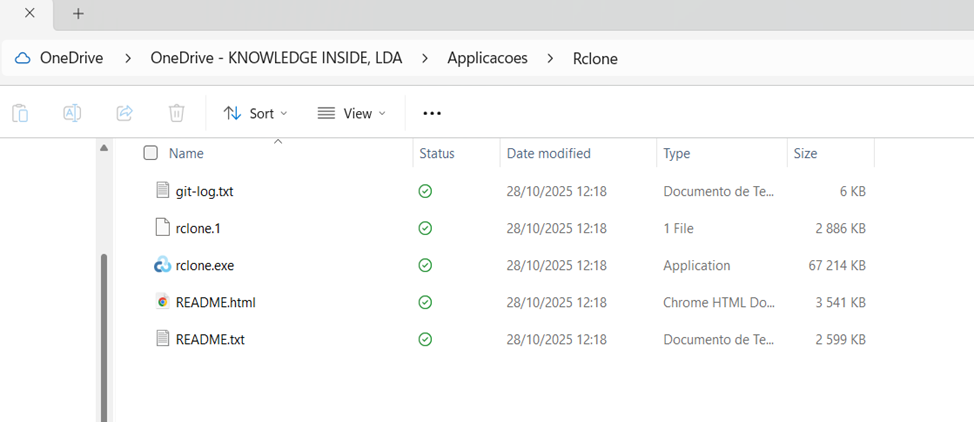The height and width of the screenshot is (422, 974).
Task: Click the Delete trash can icon
Action: click(x=176, y=113)
